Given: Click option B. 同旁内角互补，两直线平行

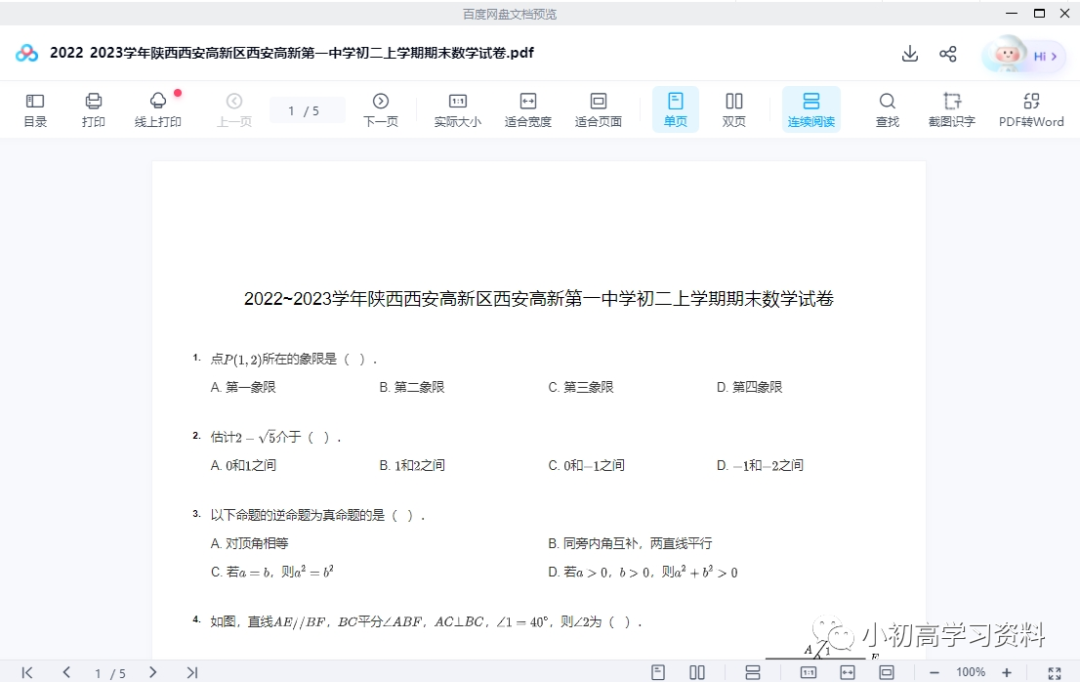Looking at the screenshot, I should click(630, 544).
